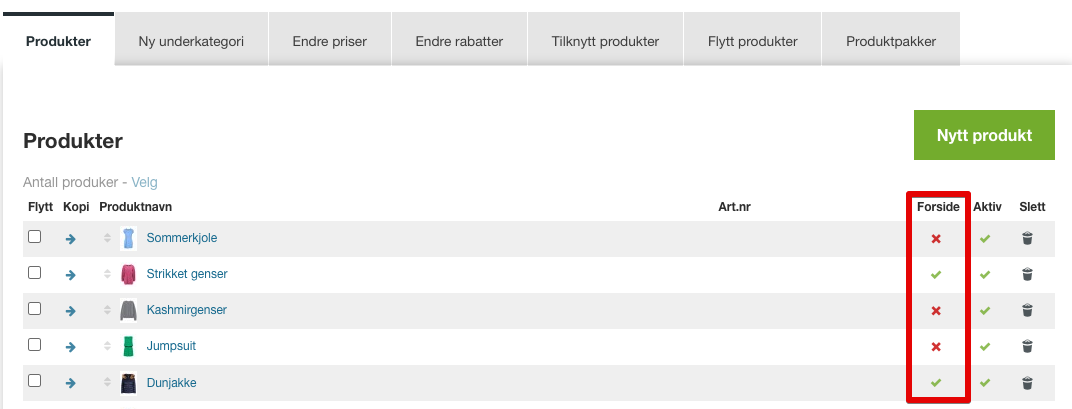Click the sort handle beside Strikket genser

point(107,274)
